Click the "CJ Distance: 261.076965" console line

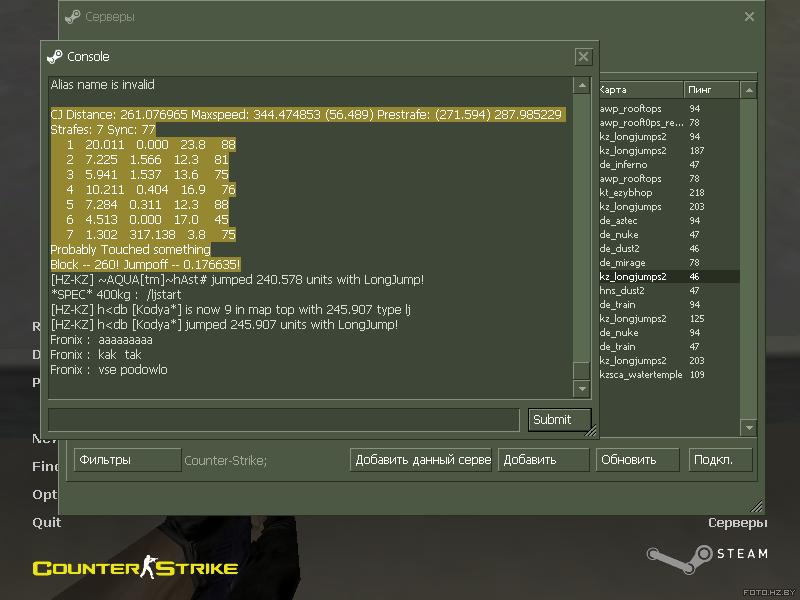click(308, 114)
